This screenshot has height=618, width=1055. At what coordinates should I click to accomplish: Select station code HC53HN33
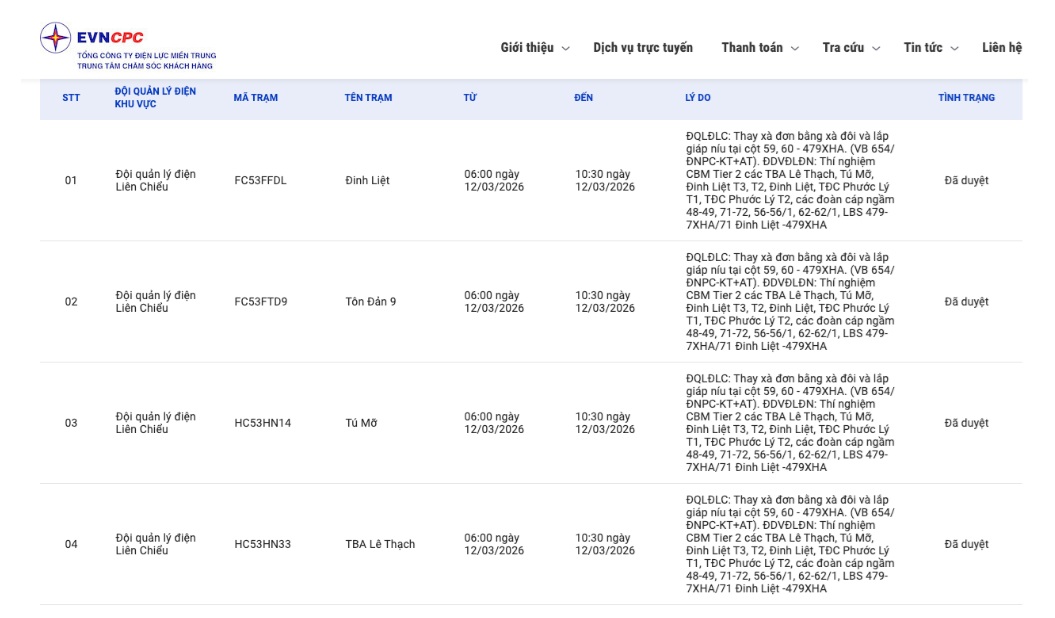pyautogui.click(x=262, y=545)
